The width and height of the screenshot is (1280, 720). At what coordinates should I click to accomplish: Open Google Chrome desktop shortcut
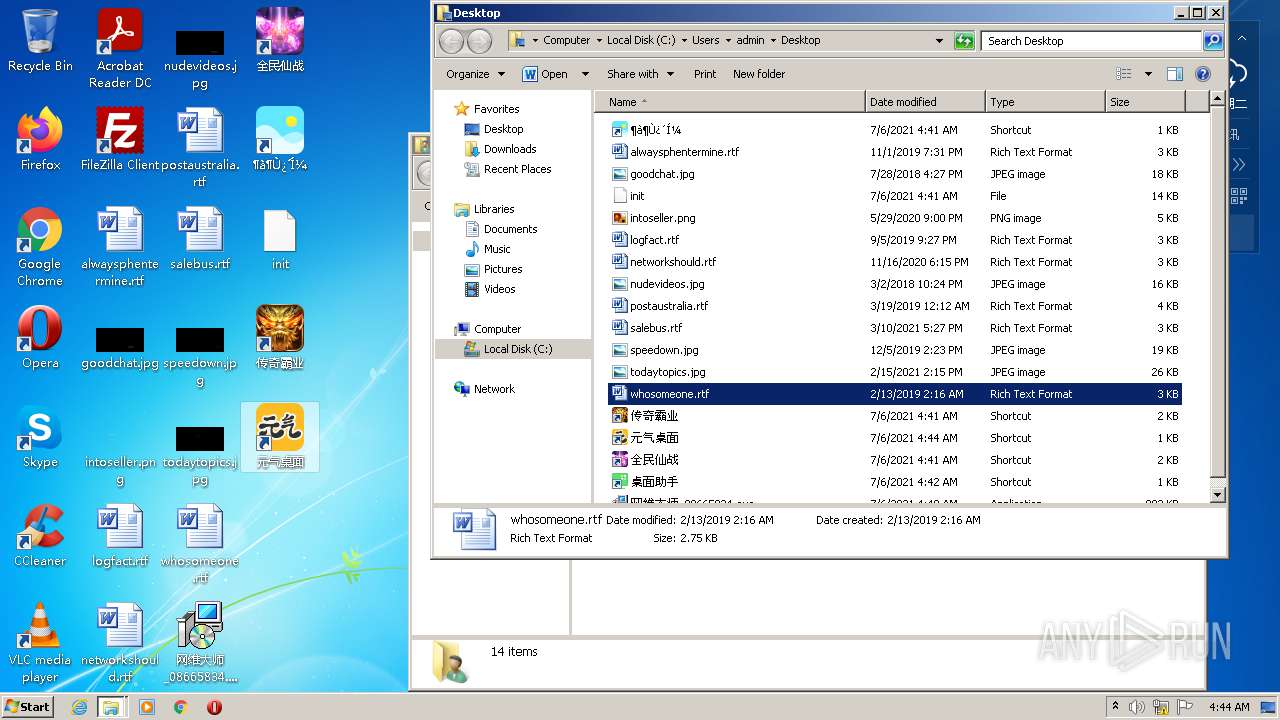[40, 246]
